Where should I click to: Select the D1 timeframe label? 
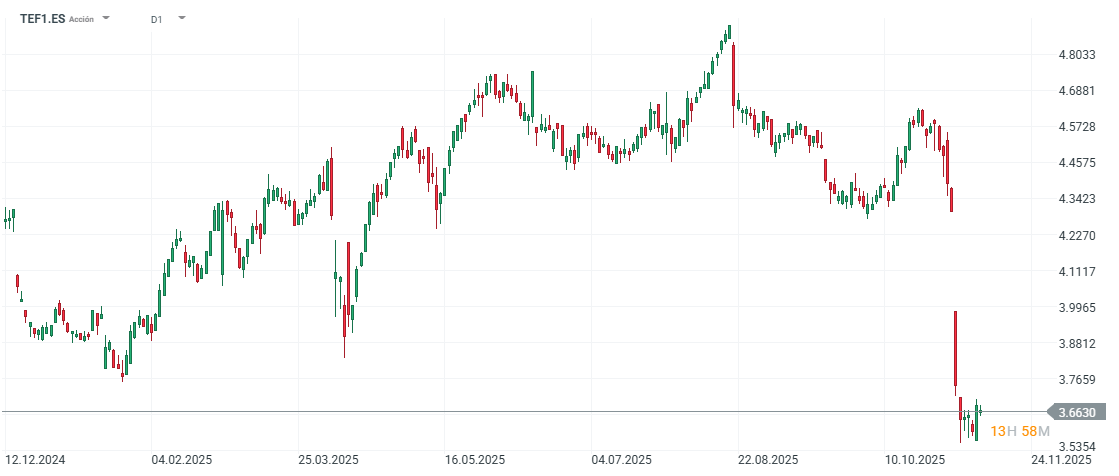point(157,19)
